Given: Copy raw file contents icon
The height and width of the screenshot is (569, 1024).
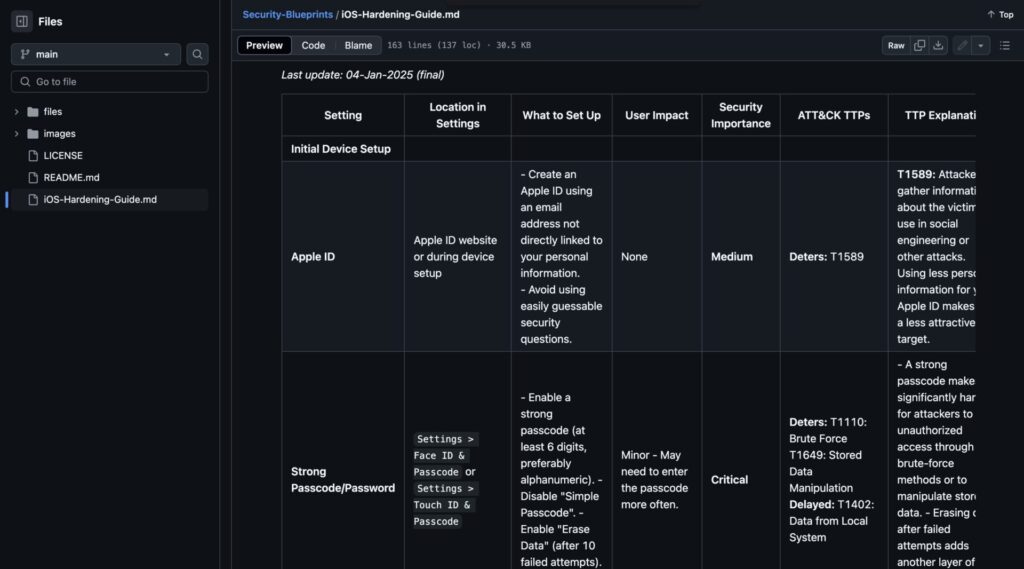Looking at the screenshot, I should click(x=920, y=45).
